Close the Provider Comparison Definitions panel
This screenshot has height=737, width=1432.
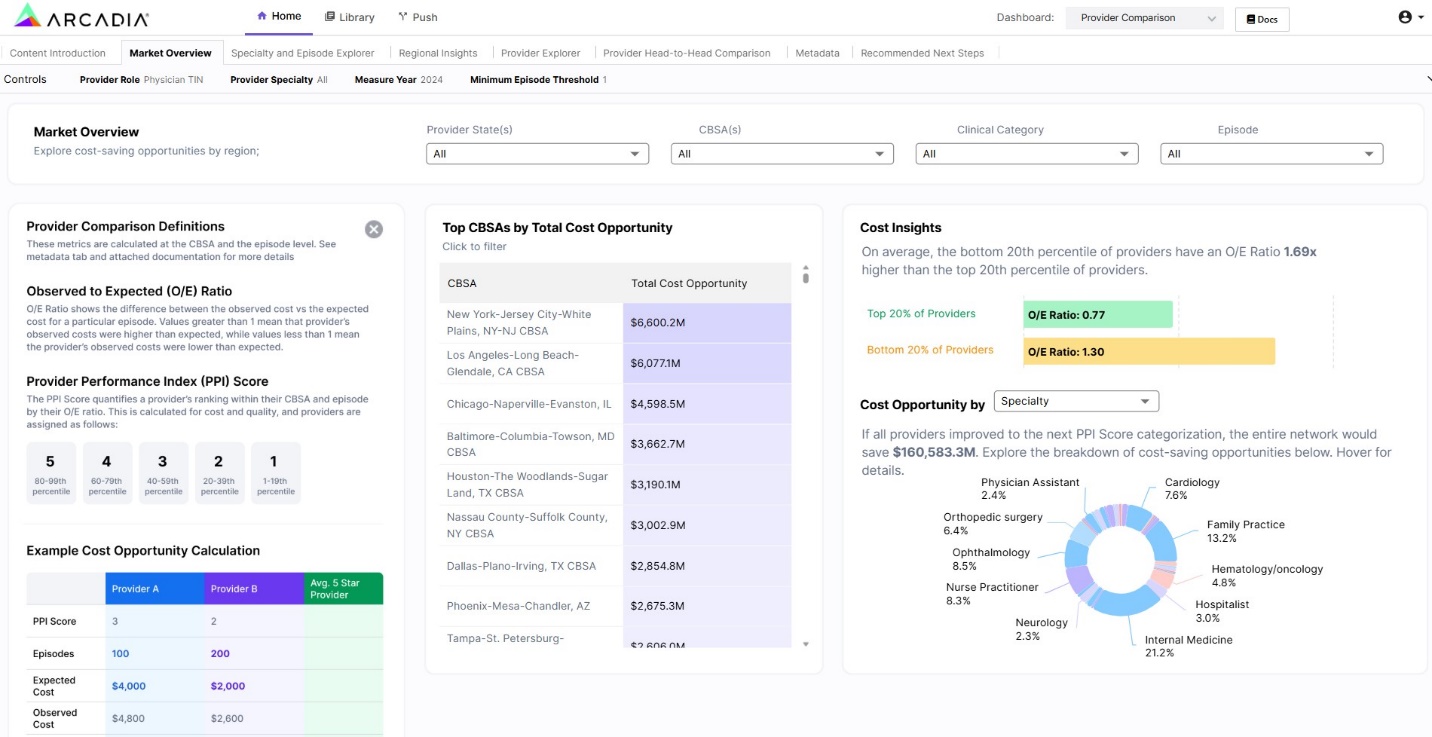click(373, 229)
